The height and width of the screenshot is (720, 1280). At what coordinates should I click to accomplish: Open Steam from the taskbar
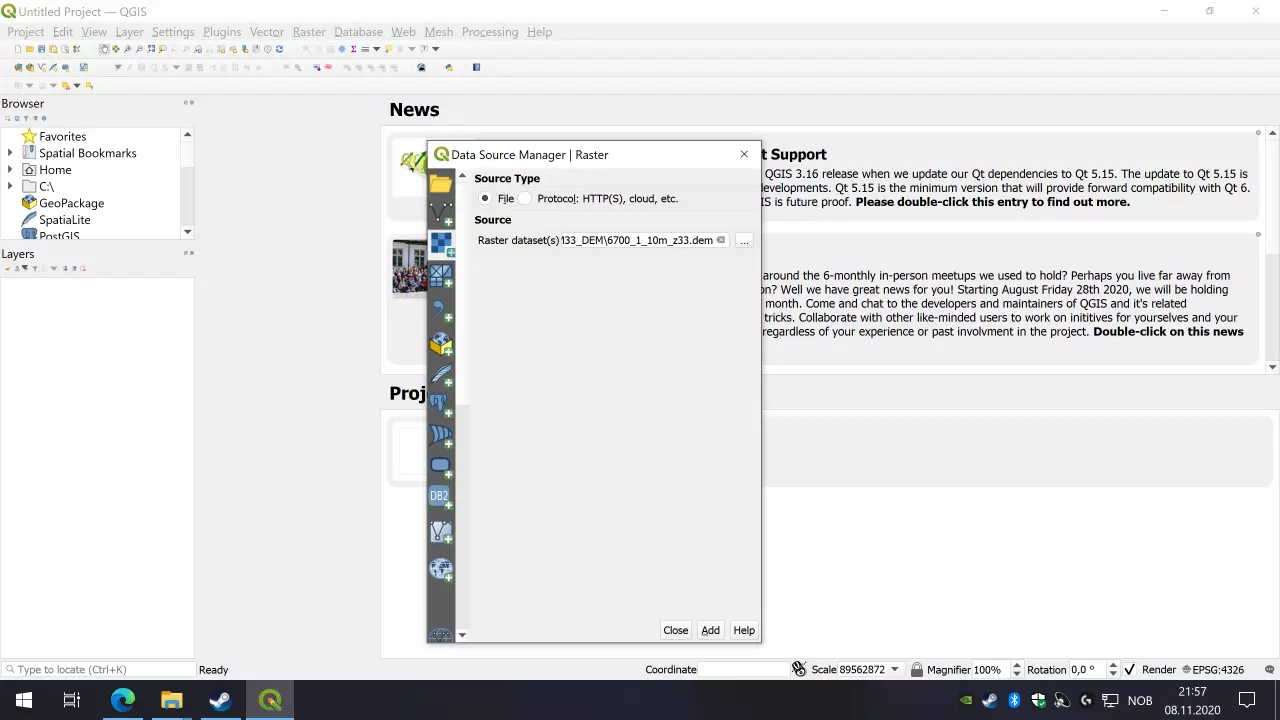point(221,700)
